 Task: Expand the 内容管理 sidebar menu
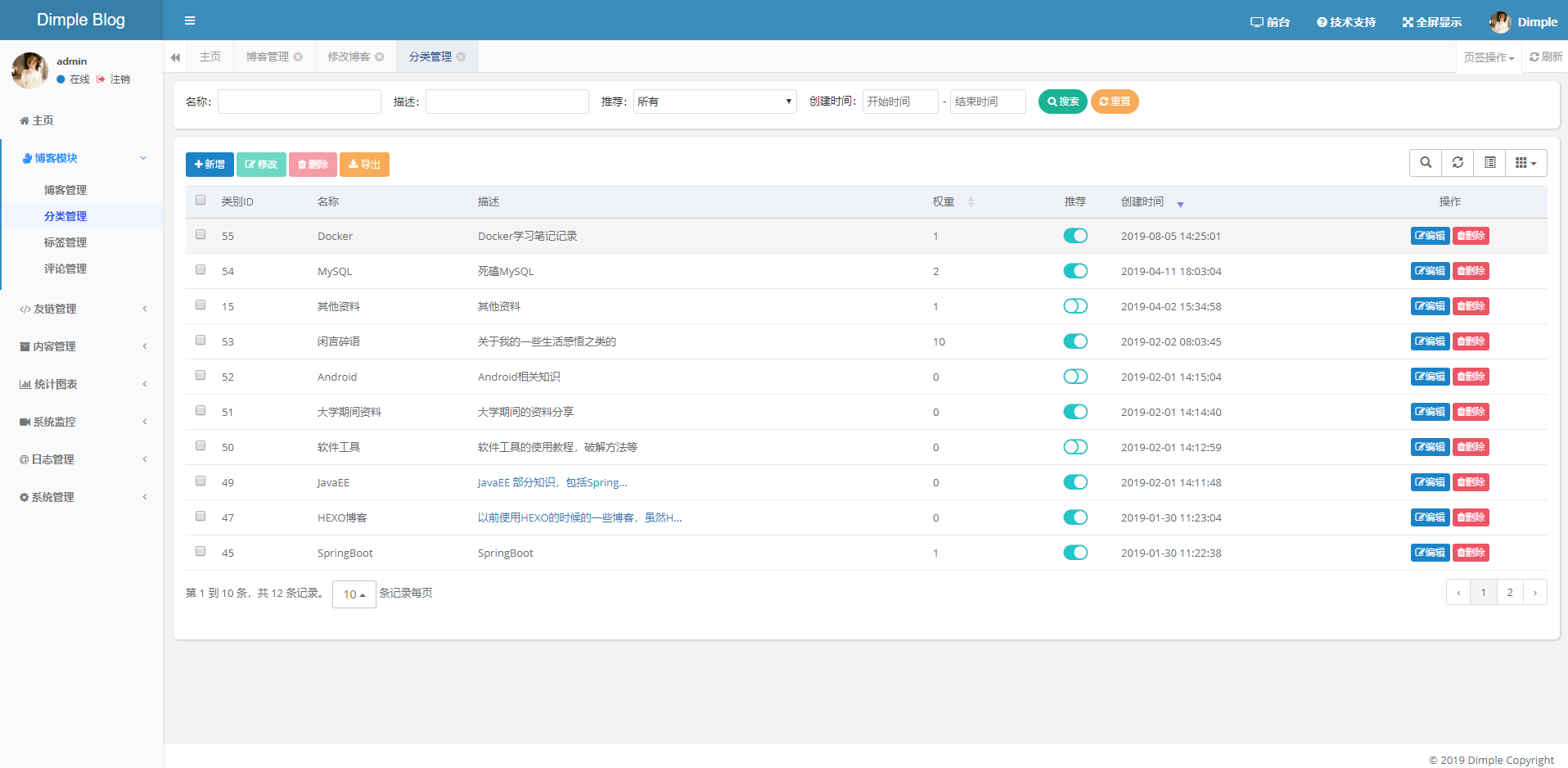click(82, 346)
